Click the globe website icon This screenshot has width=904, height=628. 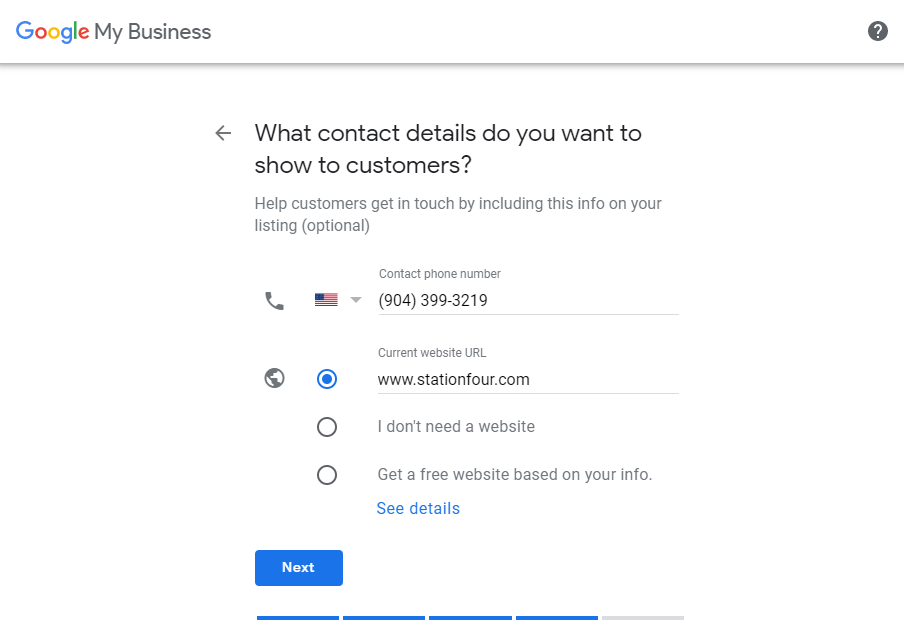[x=274, y=378]
